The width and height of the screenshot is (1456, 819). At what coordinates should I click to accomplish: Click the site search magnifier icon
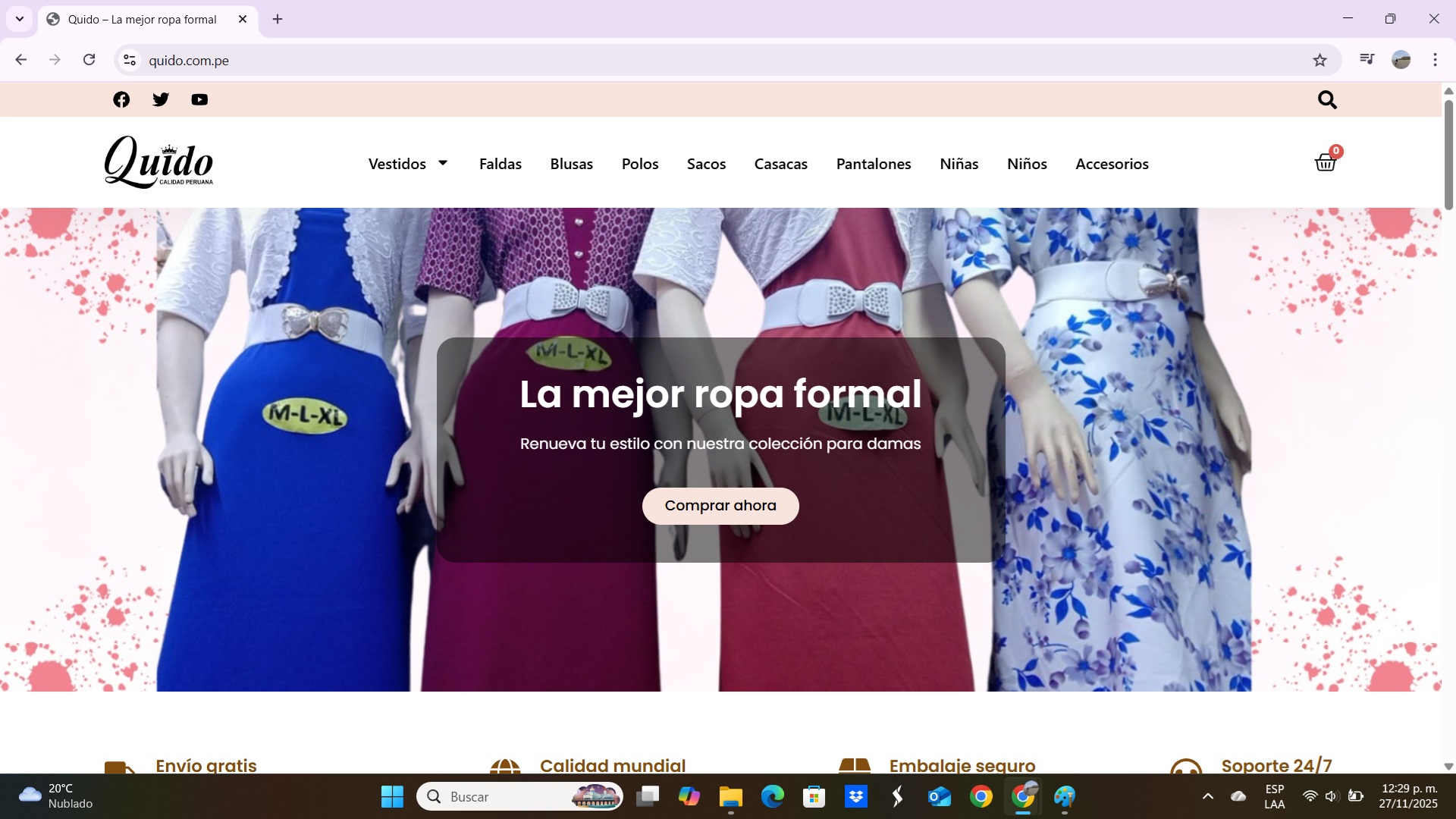click(x=1326, y=99)
